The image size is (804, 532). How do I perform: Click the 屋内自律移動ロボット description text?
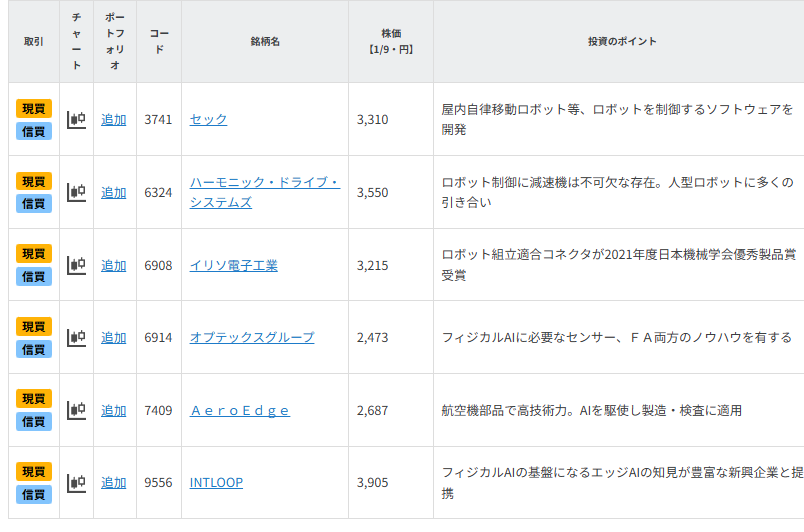tap(617, 119)
